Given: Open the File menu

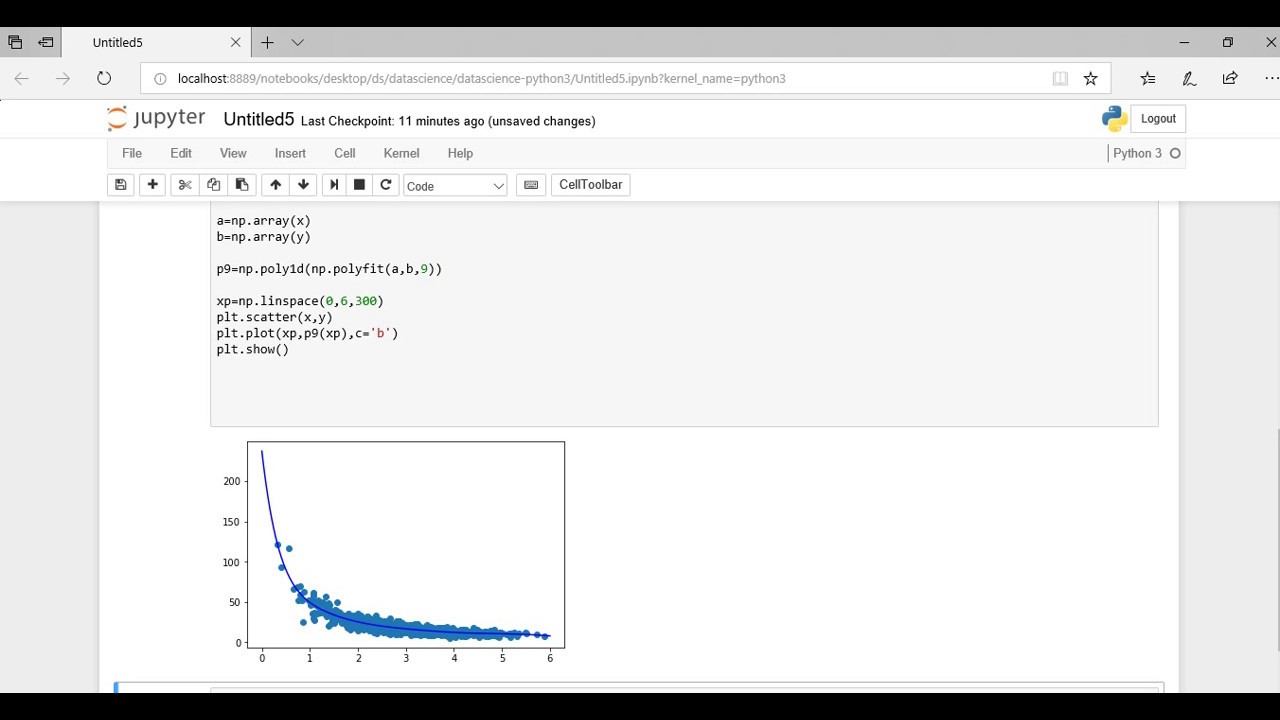Looking at the screenshot, I should [132, 153].
